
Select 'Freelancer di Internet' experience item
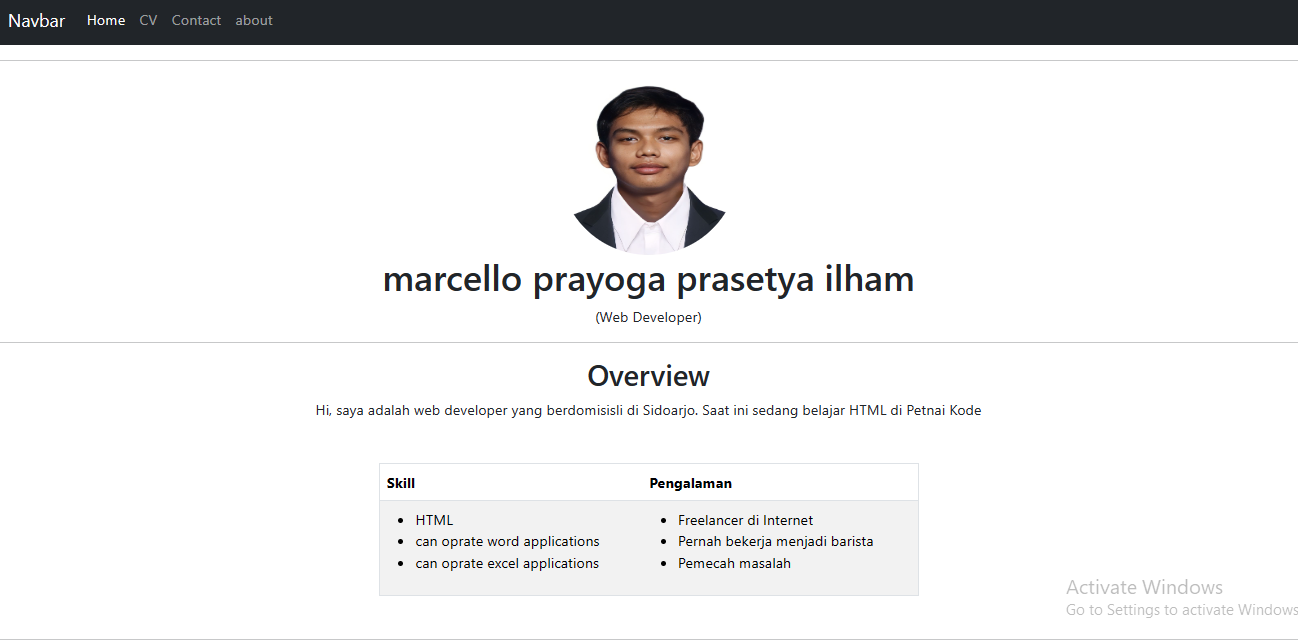pos(746,519)
